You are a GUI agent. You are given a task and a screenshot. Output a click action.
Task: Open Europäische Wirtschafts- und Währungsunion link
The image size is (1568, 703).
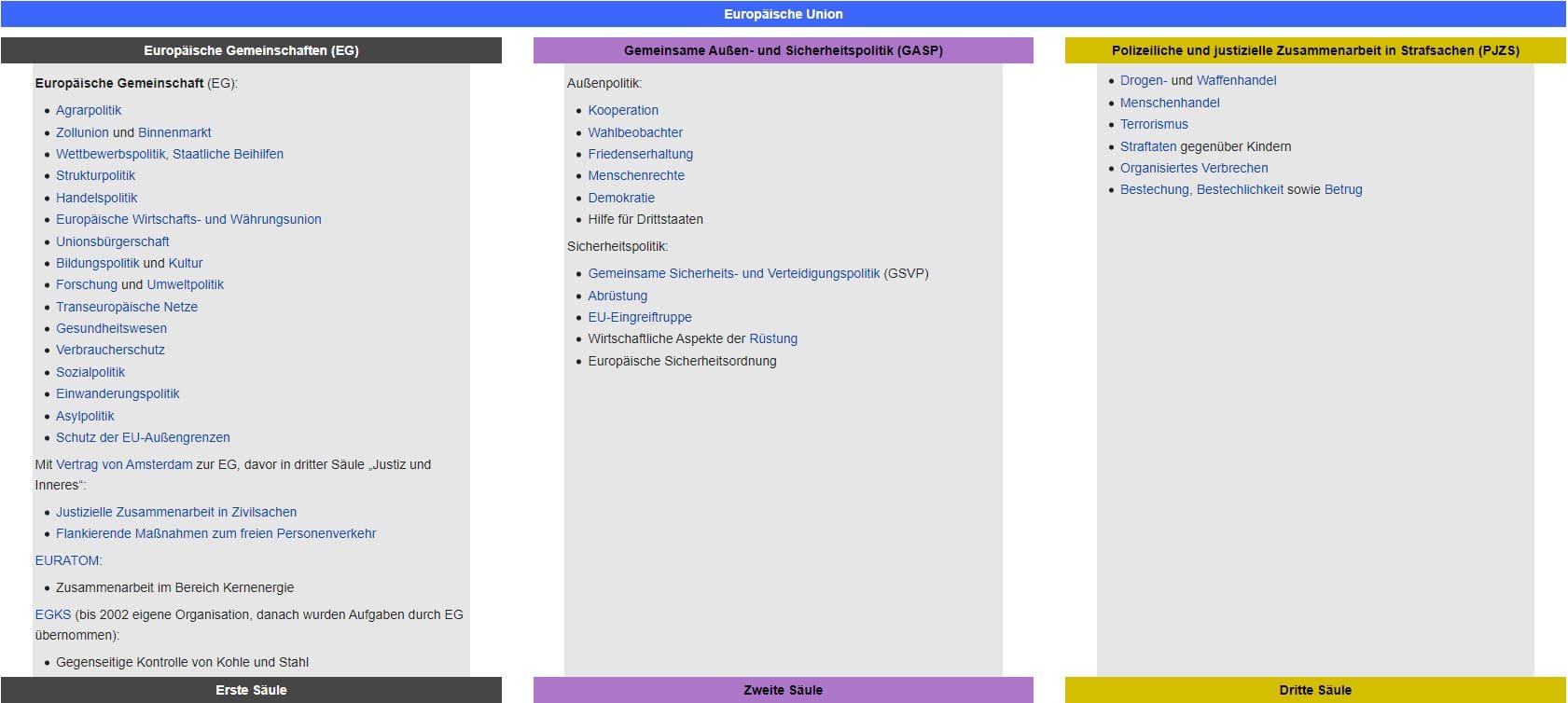point(188,219)
